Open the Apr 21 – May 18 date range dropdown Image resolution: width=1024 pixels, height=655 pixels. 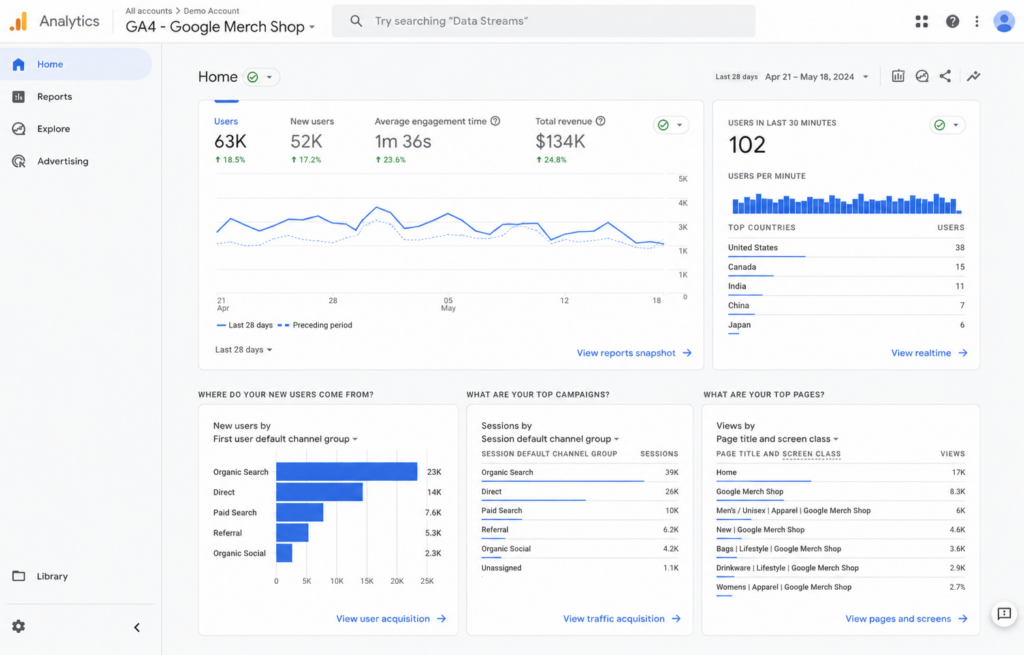tap(816, 77)
